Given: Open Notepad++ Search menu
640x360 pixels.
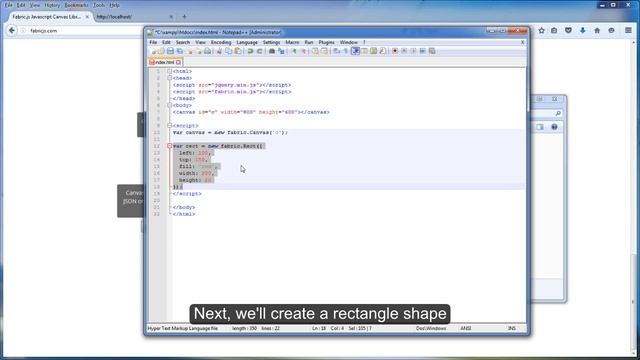Looking at the screenshot, I should pos(183,42).
